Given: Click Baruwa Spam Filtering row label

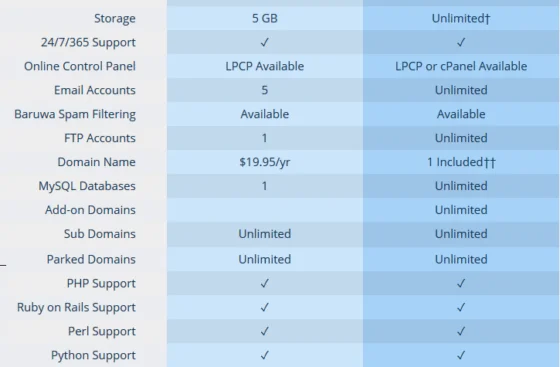Looking at the screenshot, I should click(x=75, y=114).
